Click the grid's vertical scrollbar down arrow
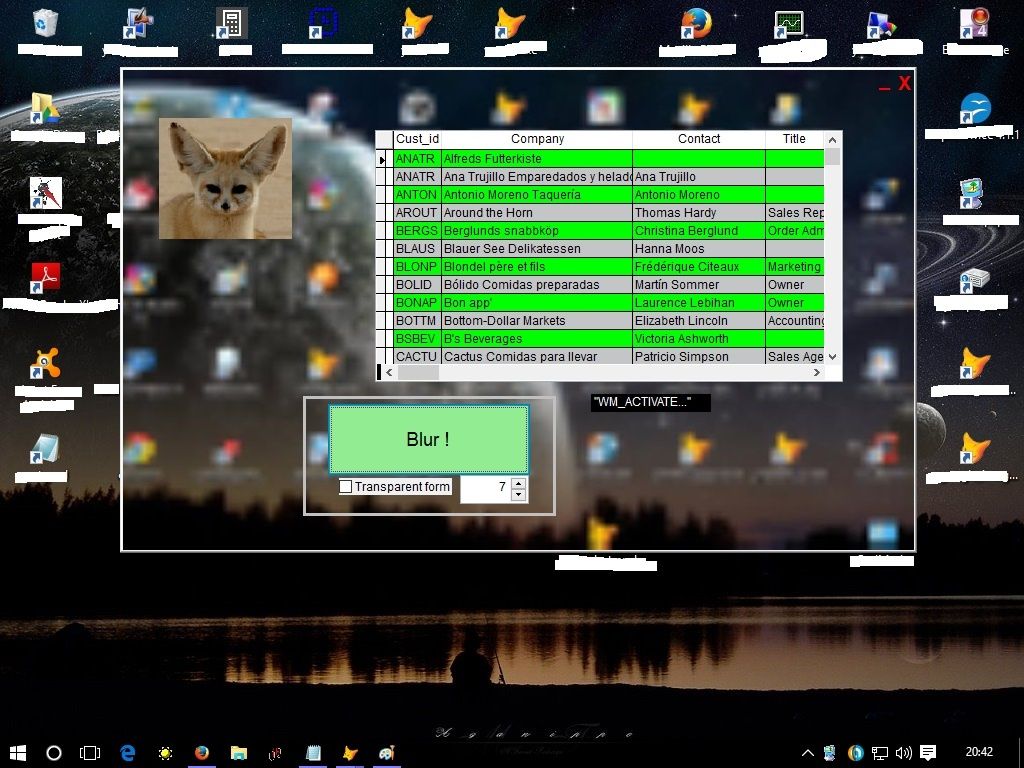Viewport: 1024px width, 768px height. pyautogui.click(x=832, y=357)
